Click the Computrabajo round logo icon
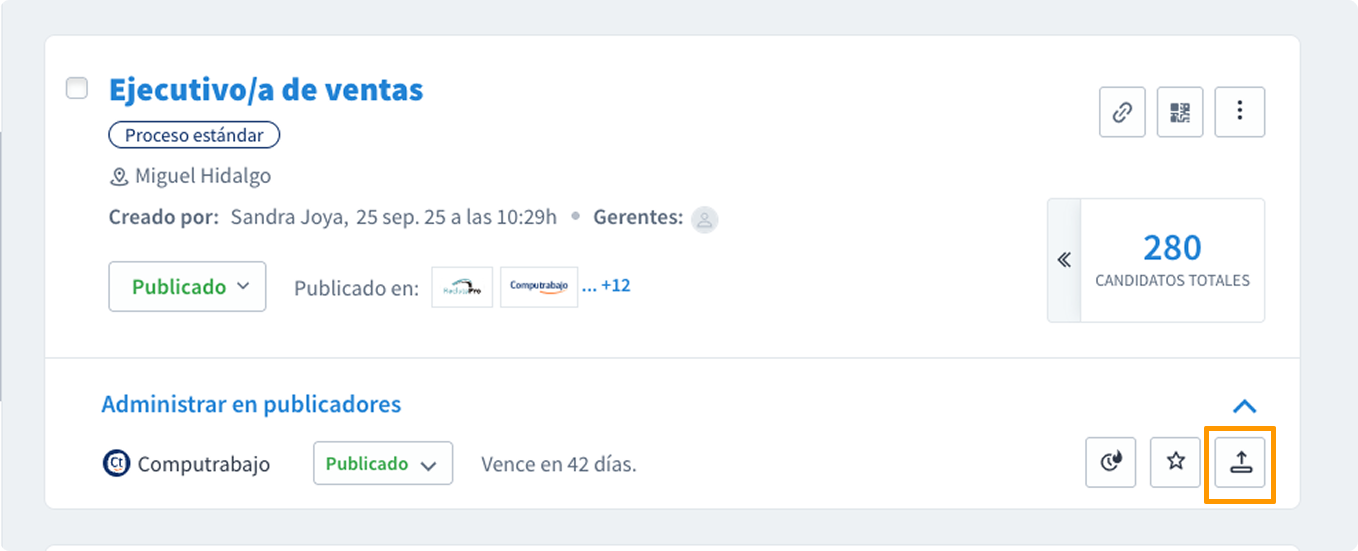The image size is (1358, 551). [117, 464]
